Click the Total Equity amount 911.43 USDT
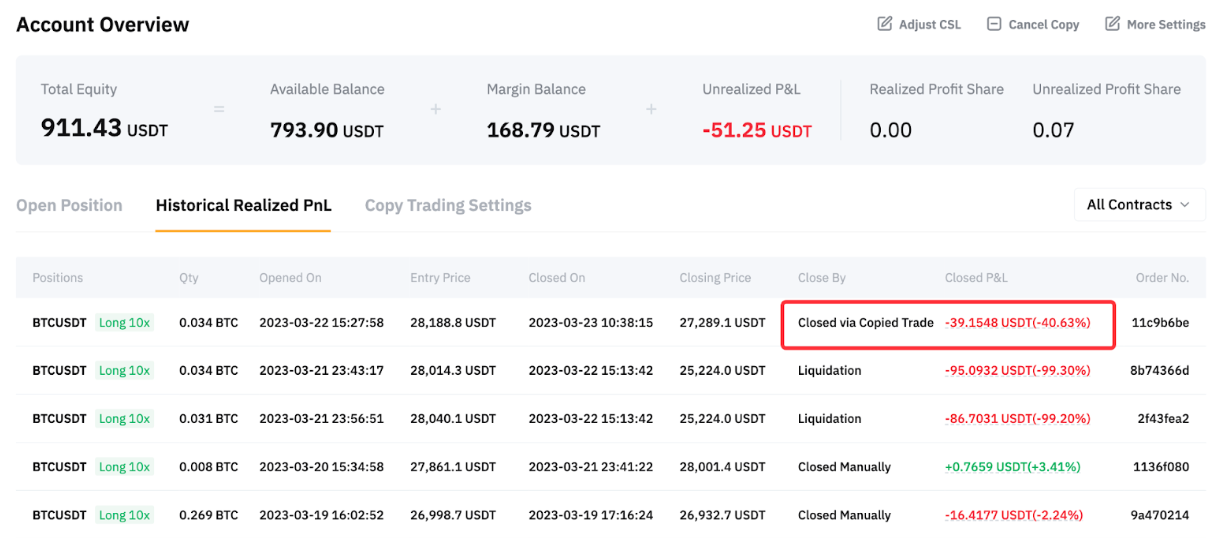The width and height of the screenshot is (1222, 538). click(x=104, y=129)
